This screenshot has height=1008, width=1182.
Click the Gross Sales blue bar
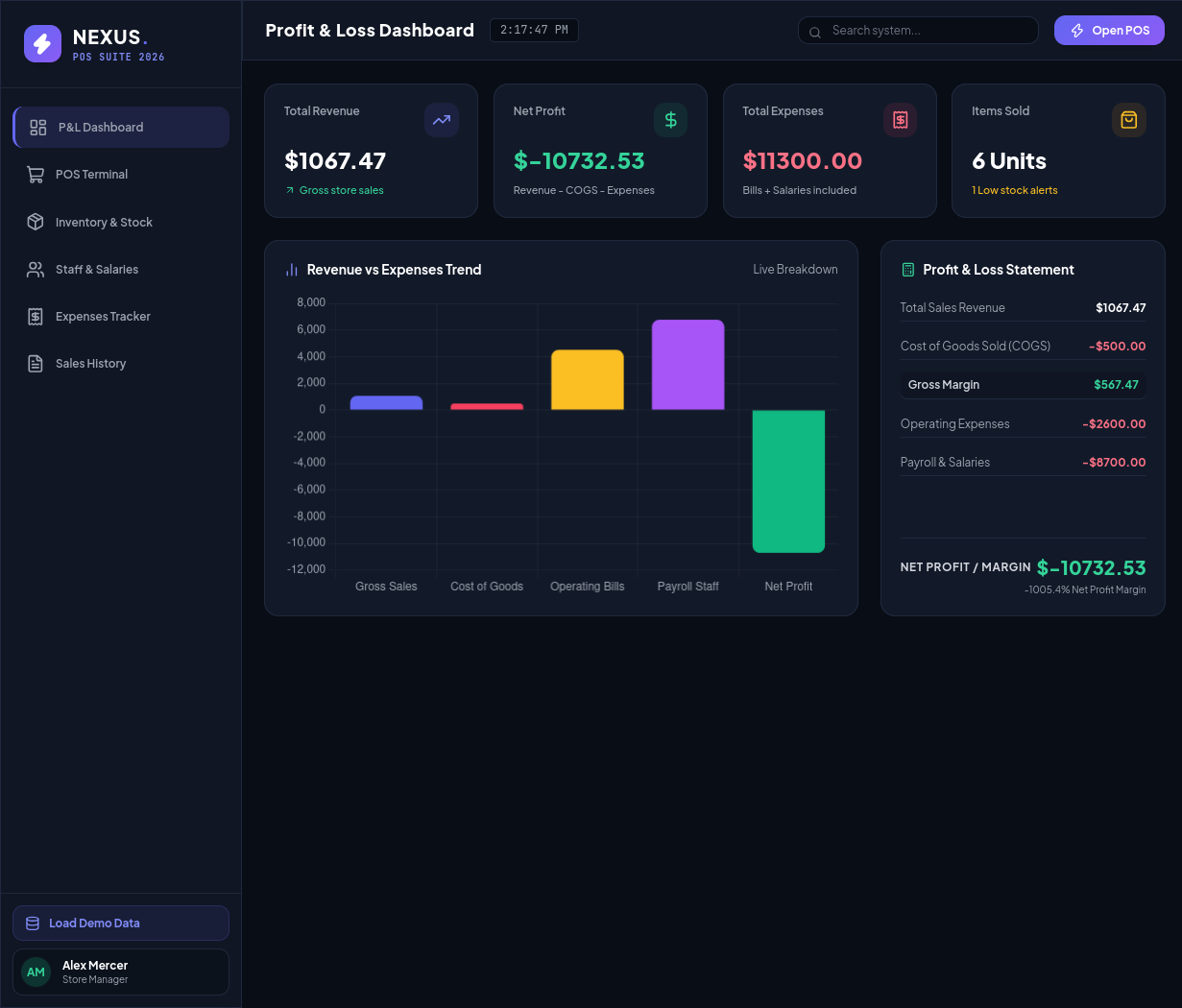[x=386, y=403]
